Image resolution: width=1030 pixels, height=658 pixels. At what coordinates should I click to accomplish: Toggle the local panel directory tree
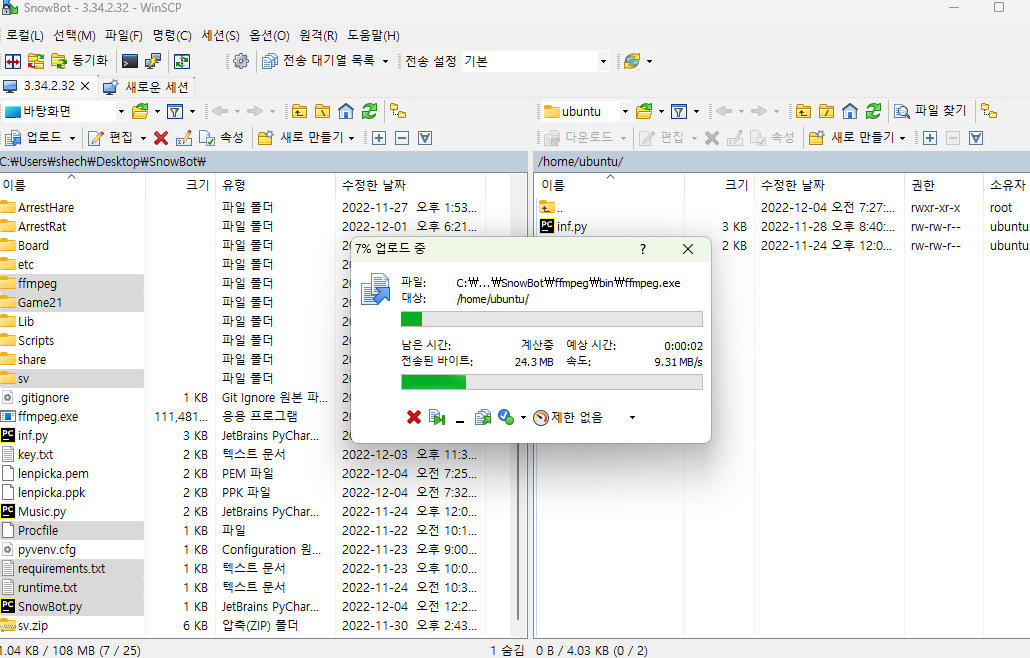click(x=398, y=112)
